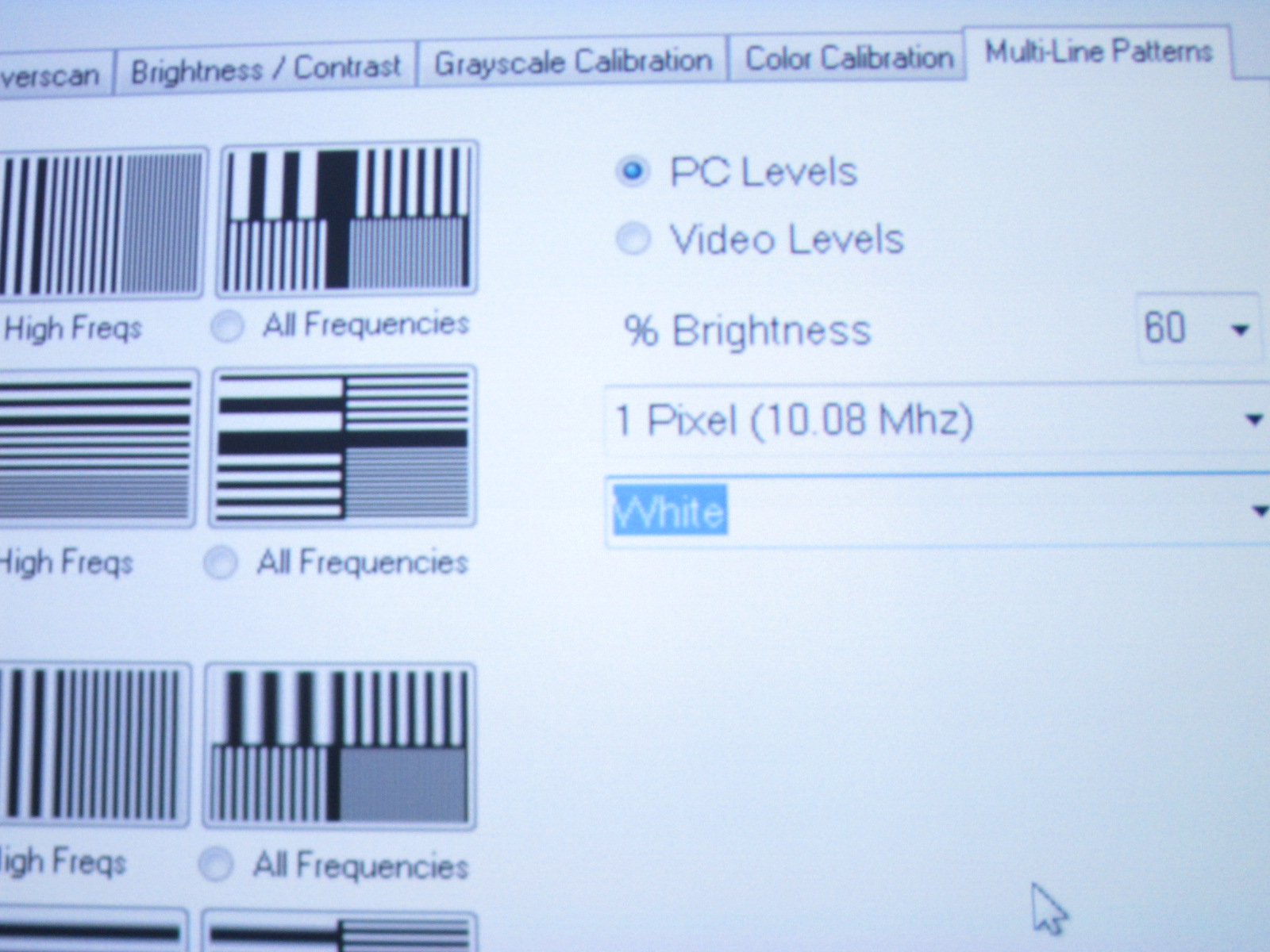Click third-row All Frequencies thumbnail with gray block
Image resolution: width=1270 pixels, height=952 pixels.
[x=340, y=747]
